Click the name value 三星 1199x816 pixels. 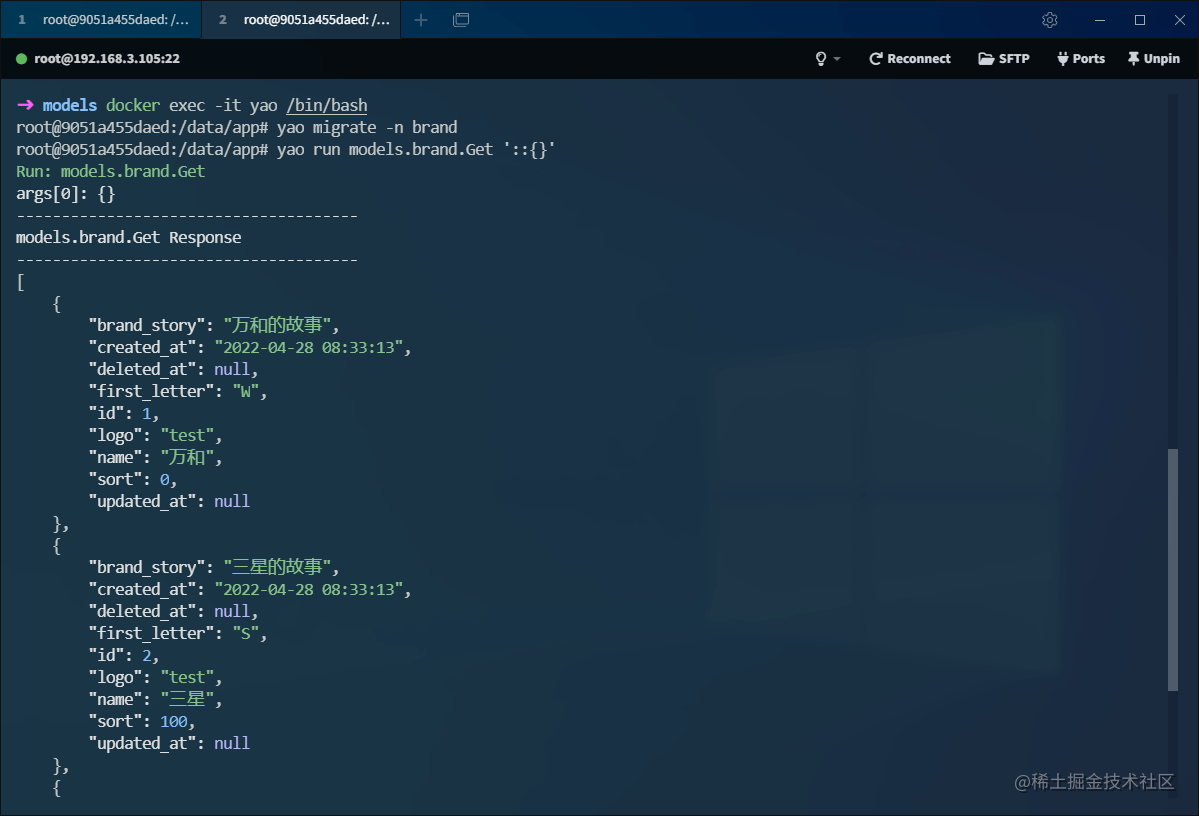[187, 700]
